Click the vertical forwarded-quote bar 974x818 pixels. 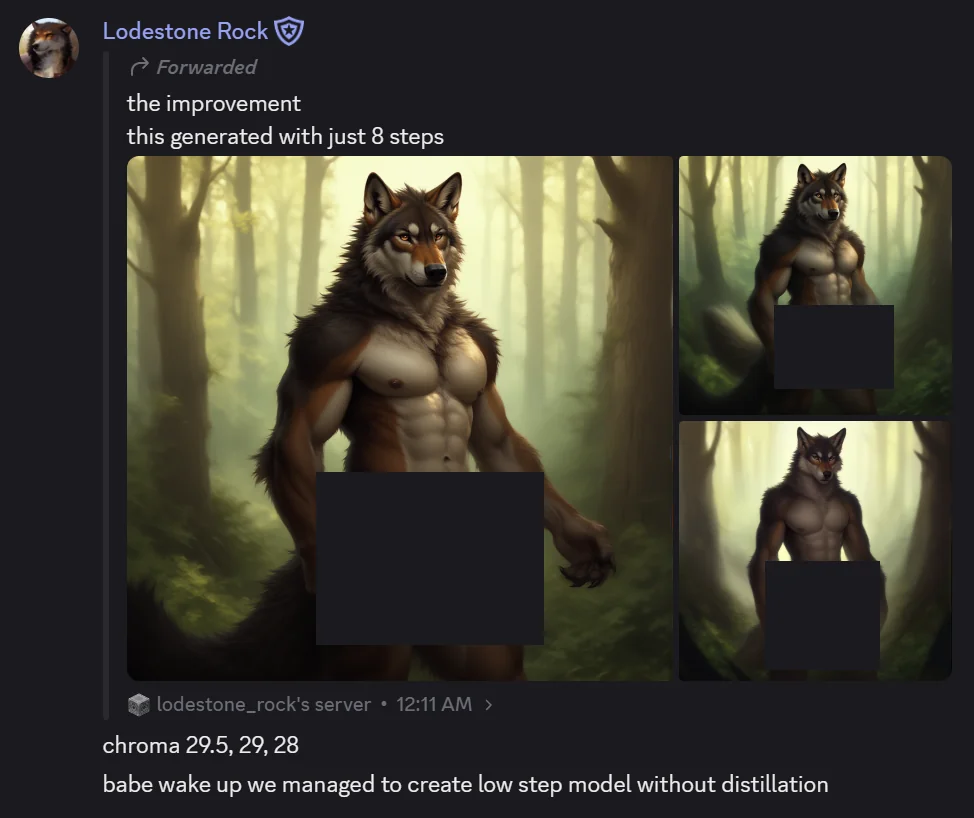(106, 386)
